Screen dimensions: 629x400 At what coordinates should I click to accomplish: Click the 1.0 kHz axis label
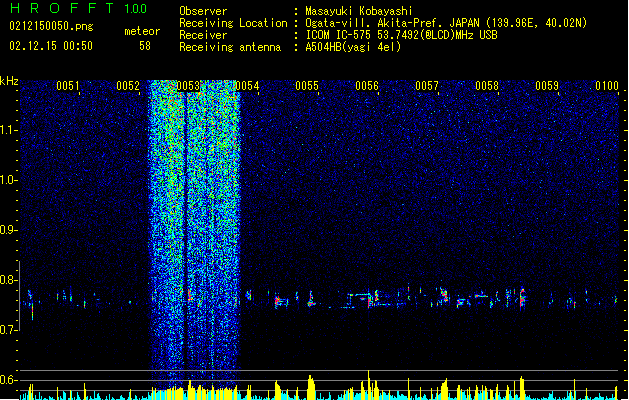click(x=9, y=180)
